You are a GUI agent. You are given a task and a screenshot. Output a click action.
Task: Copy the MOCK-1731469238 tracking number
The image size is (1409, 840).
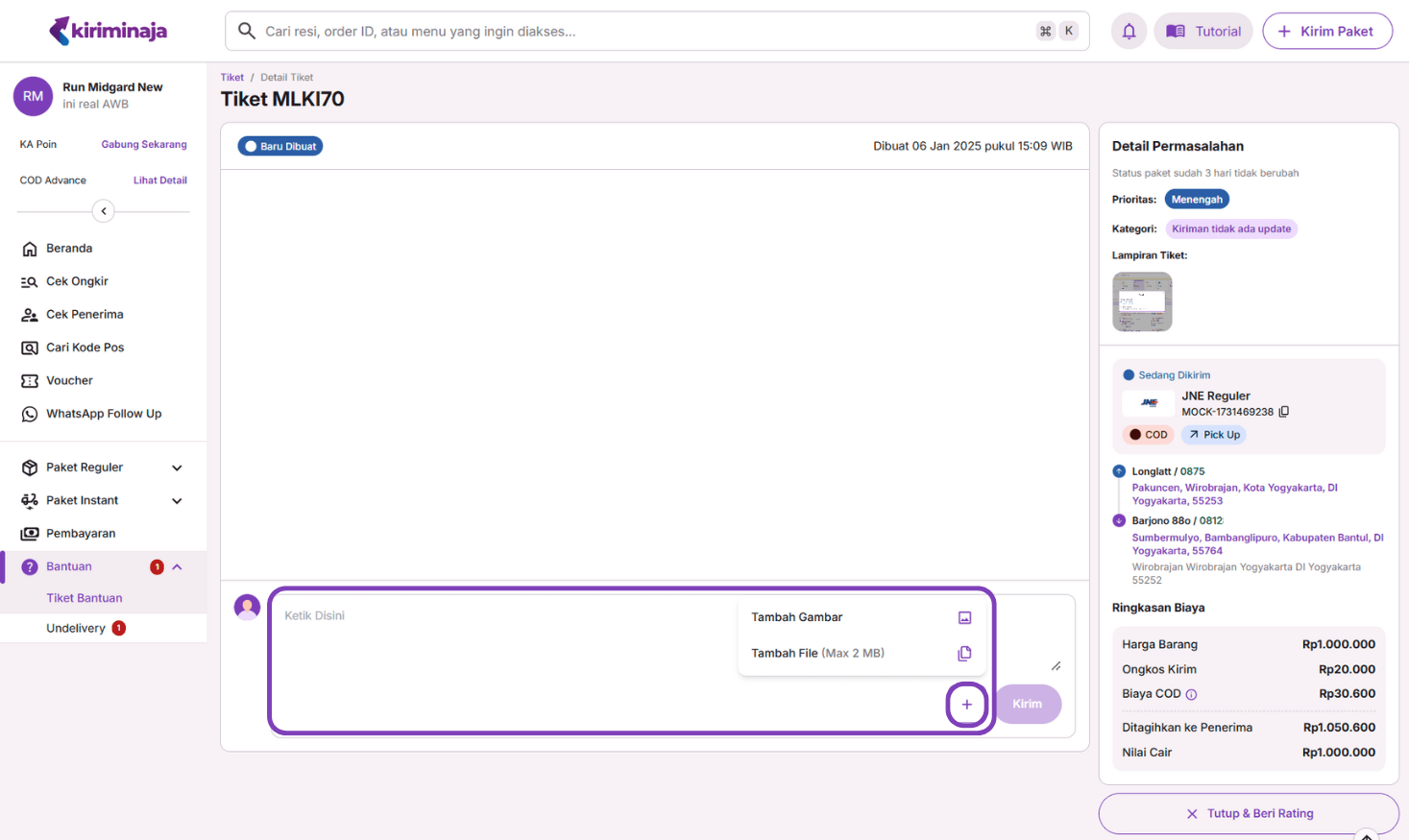click(x=1284, y=412)
